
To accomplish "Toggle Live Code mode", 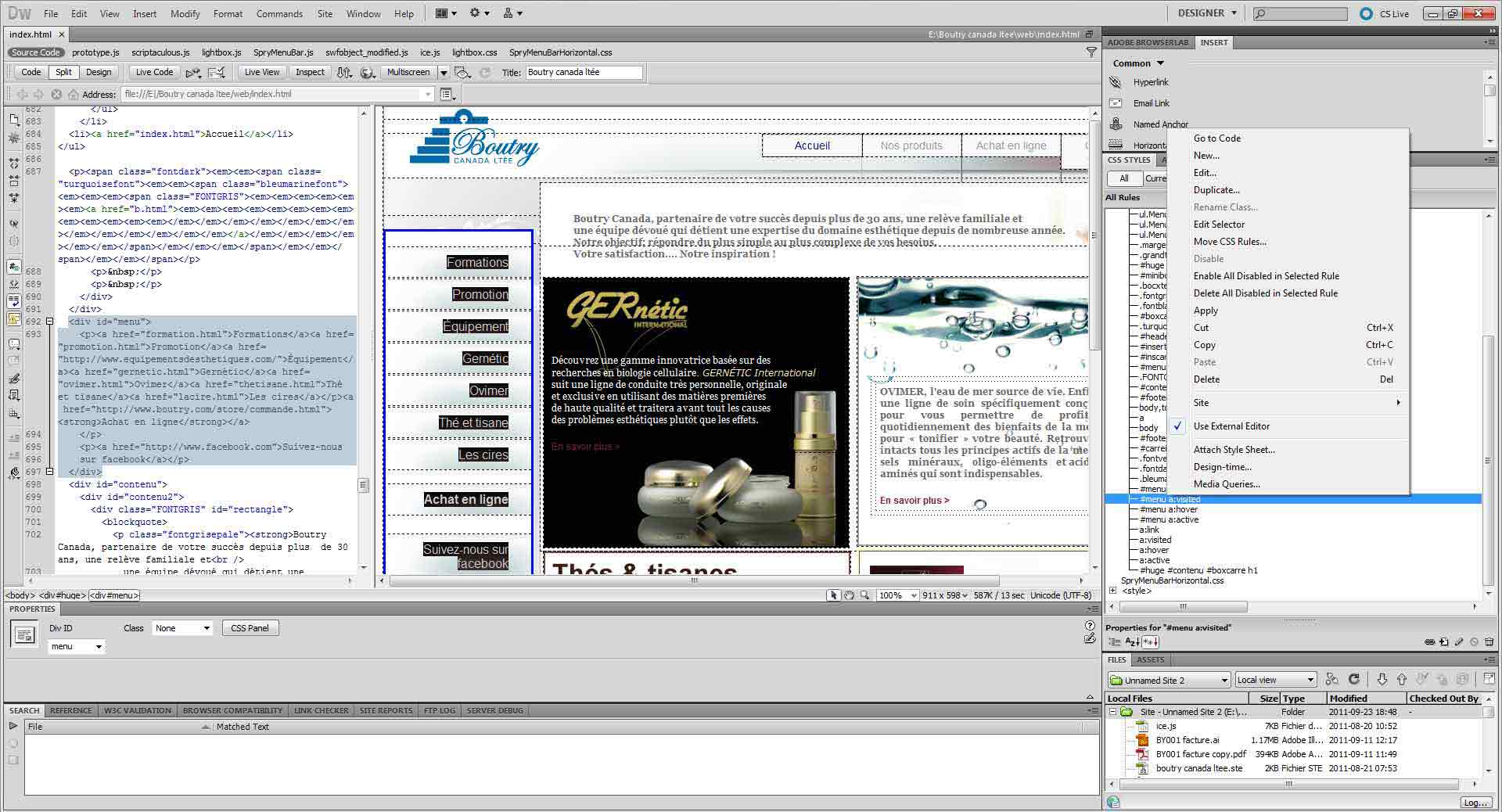I will pyautogui.click(x=154, y=72).
